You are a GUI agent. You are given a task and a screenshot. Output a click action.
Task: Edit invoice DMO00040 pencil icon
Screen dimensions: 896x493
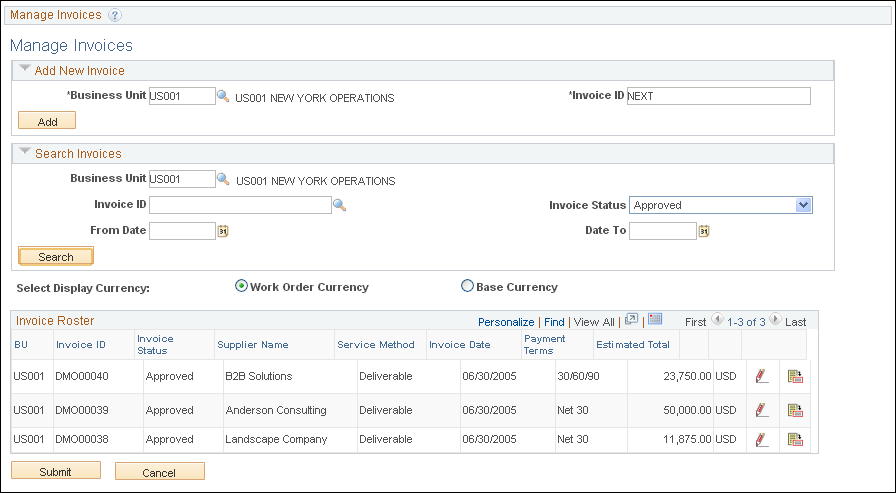[x=761, y=376]
